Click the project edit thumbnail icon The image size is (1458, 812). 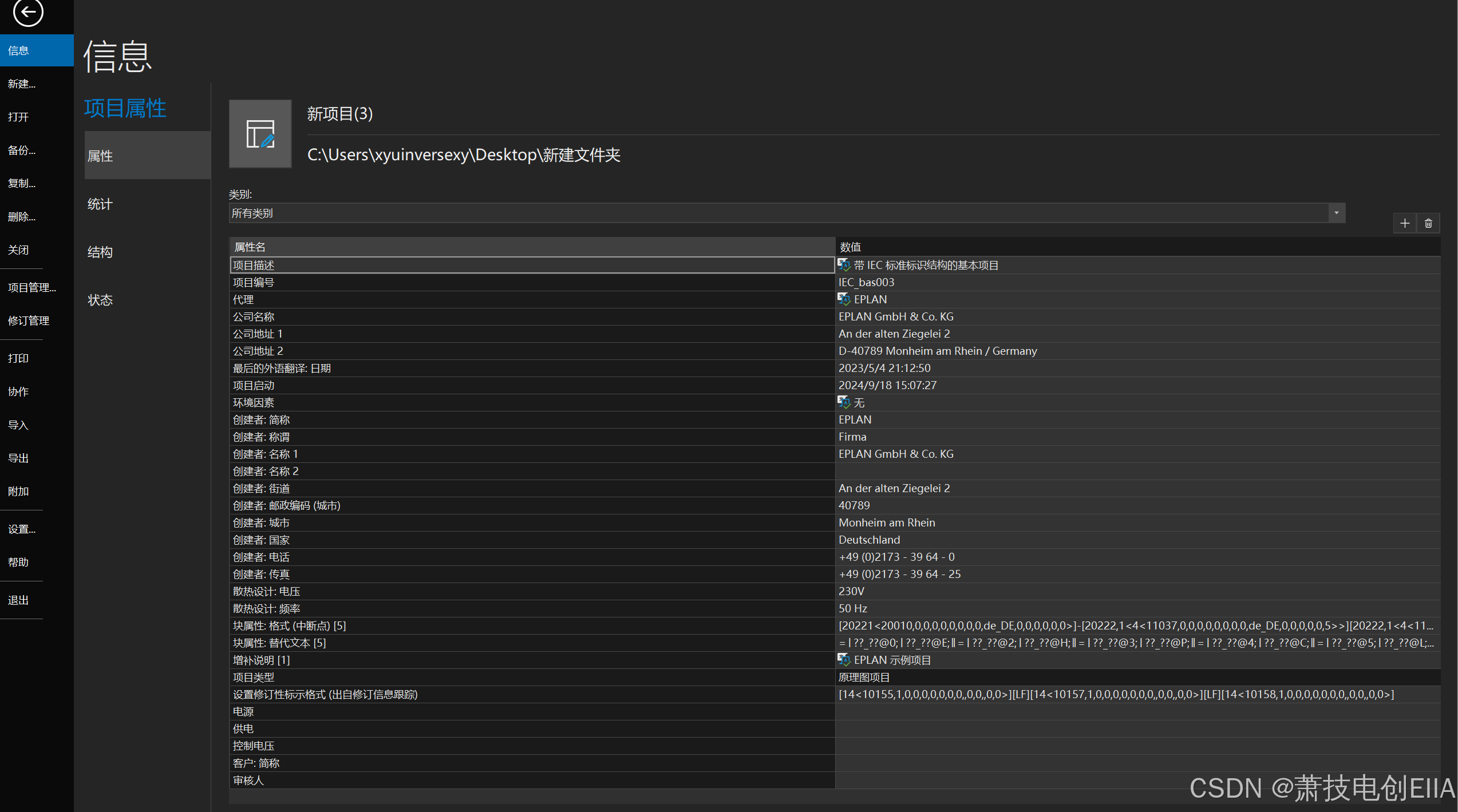(260, 134)
